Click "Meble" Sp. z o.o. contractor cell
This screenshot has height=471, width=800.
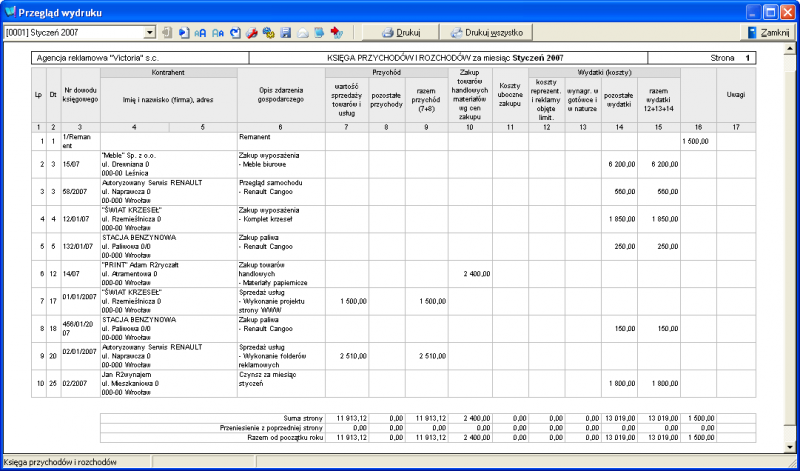169,164
